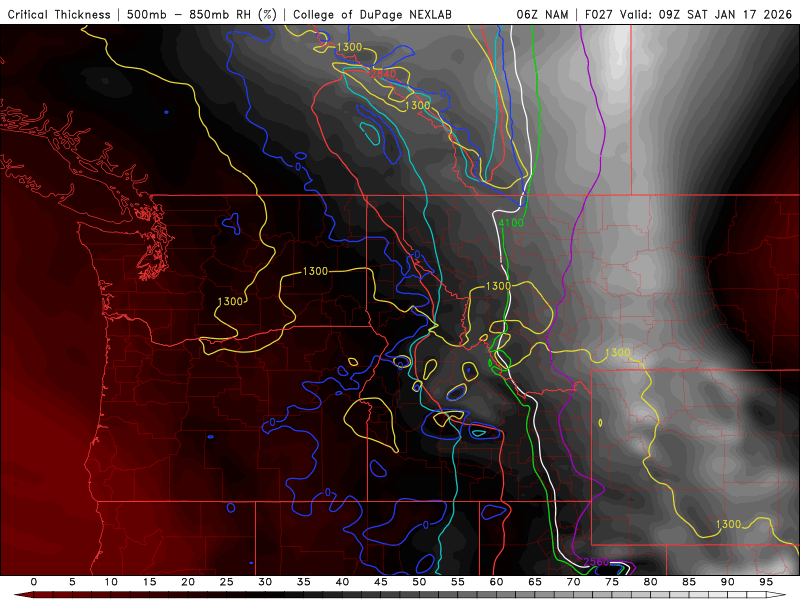Click the "90" tick label on the color scale

(x=728, y=582)
